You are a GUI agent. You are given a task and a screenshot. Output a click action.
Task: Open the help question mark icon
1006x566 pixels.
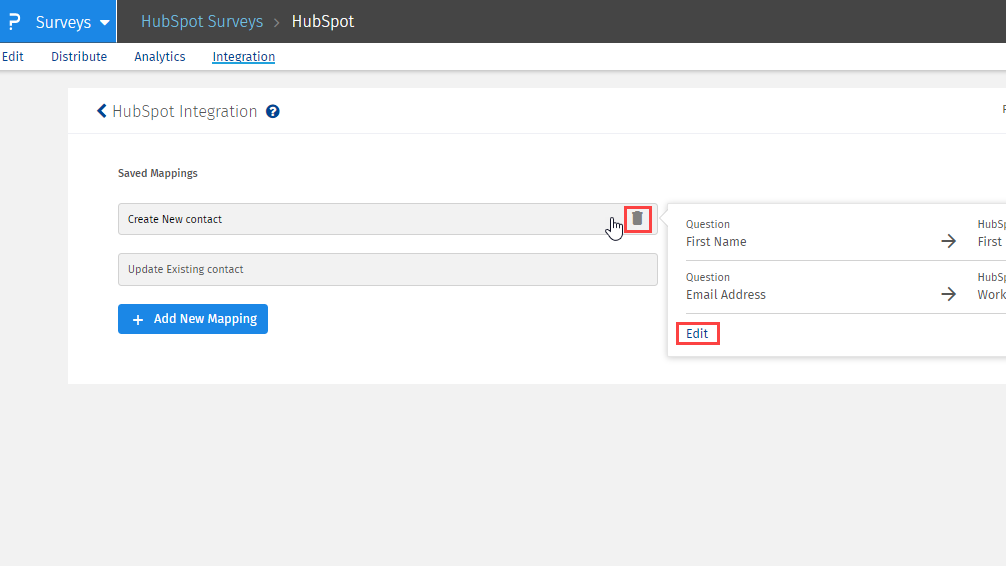point(273,112)
